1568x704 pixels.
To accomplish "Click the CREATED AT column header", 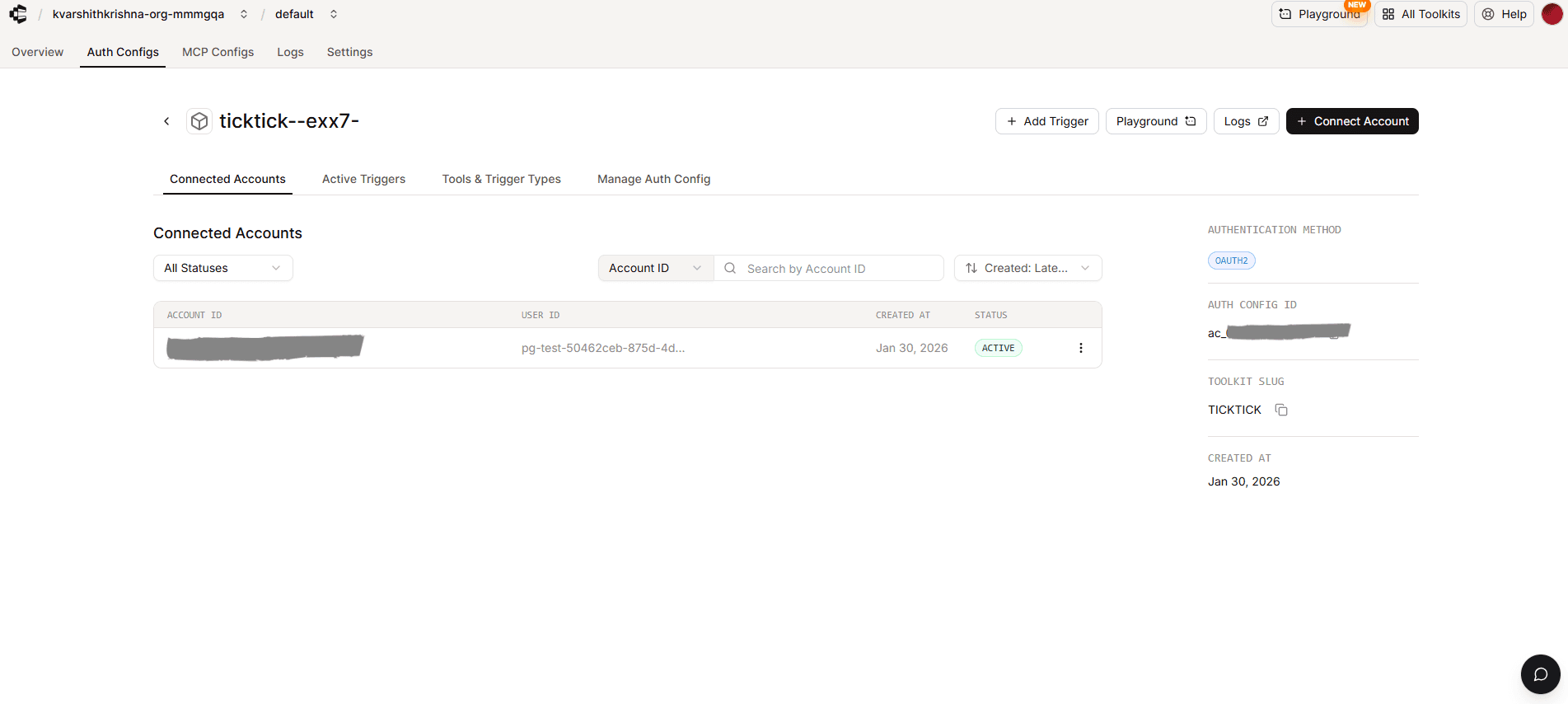I will pyautogui.click(x=903, y=315).
